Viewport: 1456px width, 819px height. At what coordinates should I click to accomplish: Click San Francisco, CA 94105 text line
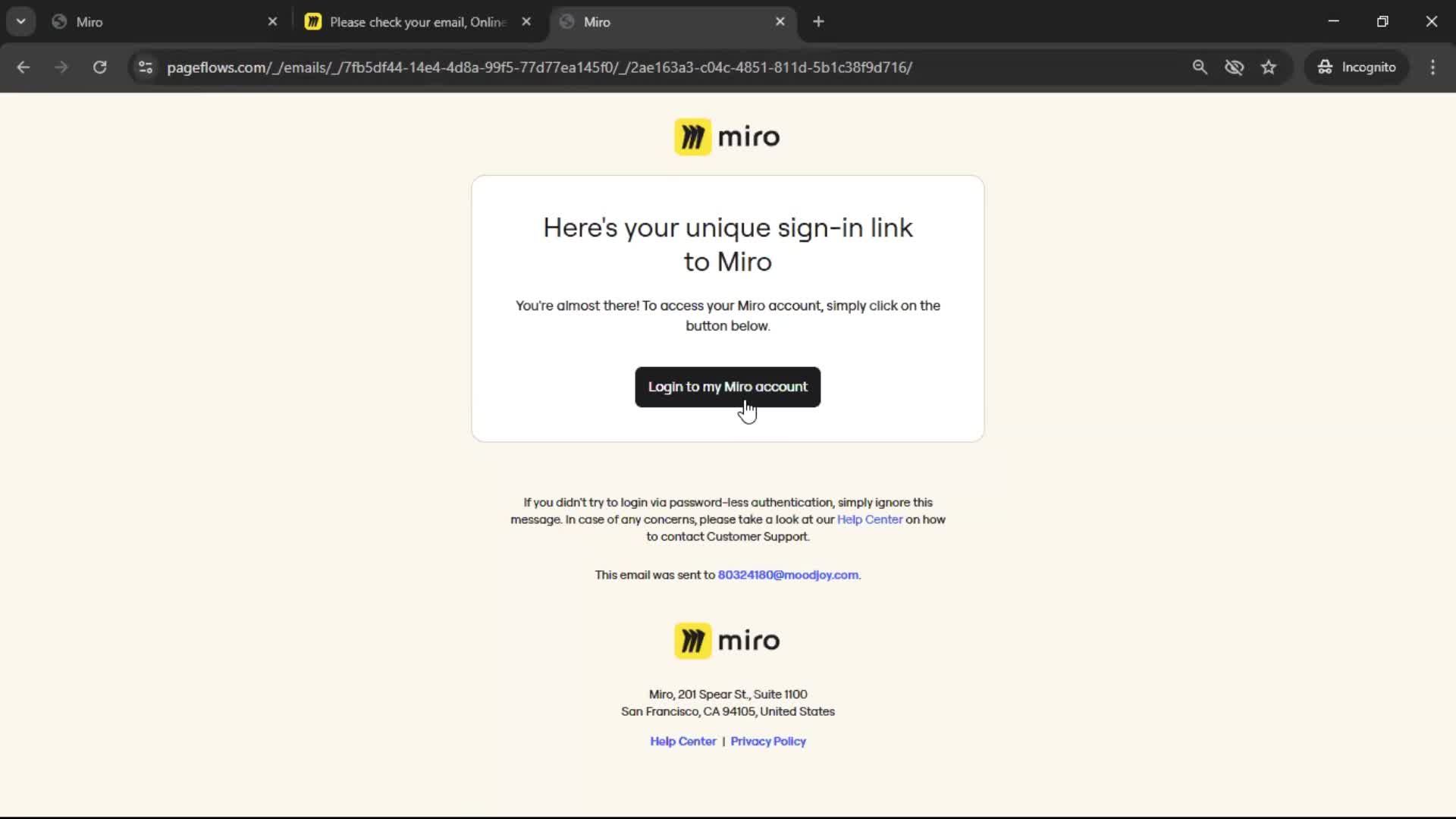click(727, 711)
